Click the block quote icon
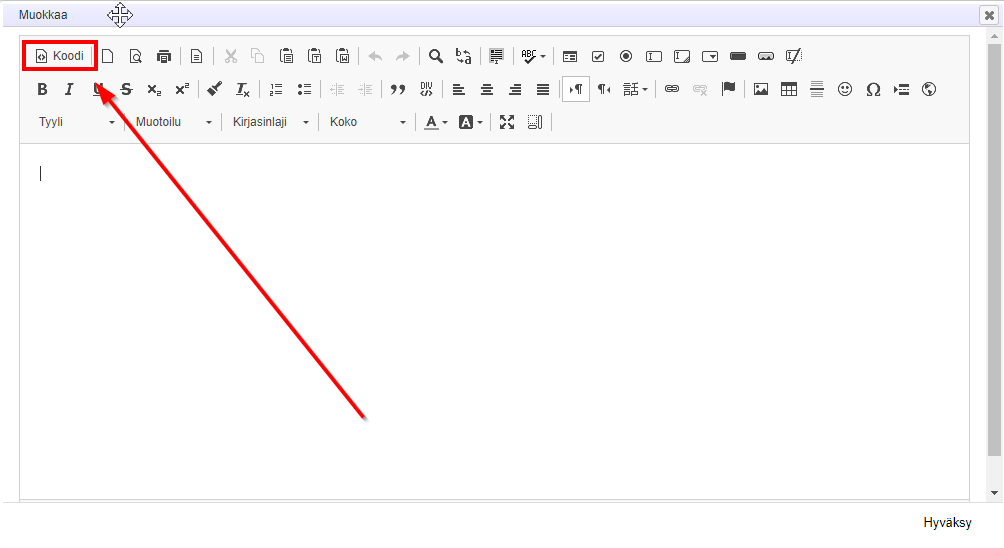 pyautogui.click(x=398, y=90)
